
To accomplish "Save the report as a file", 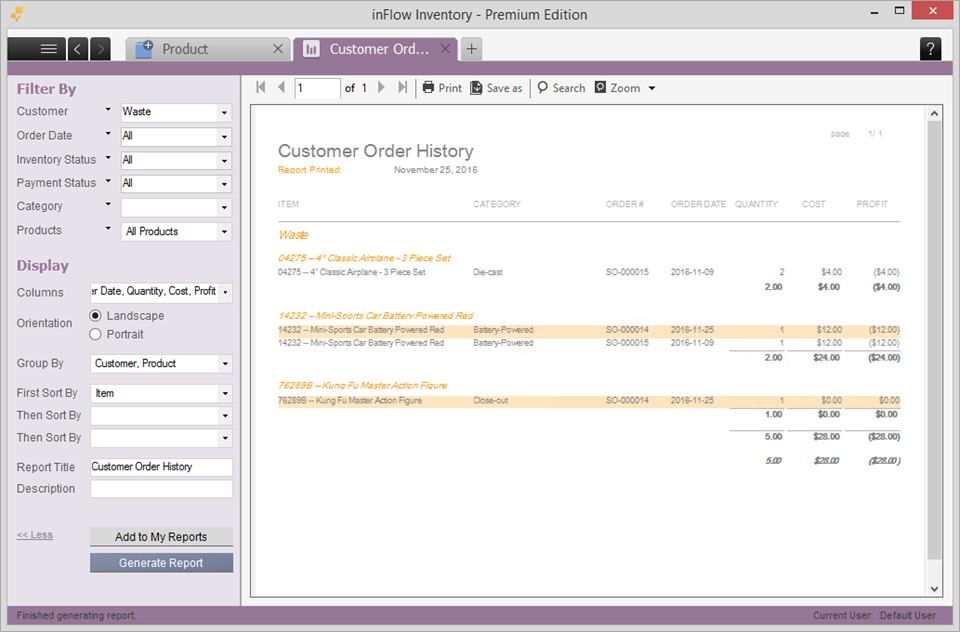I will click(x=497, y=88).
